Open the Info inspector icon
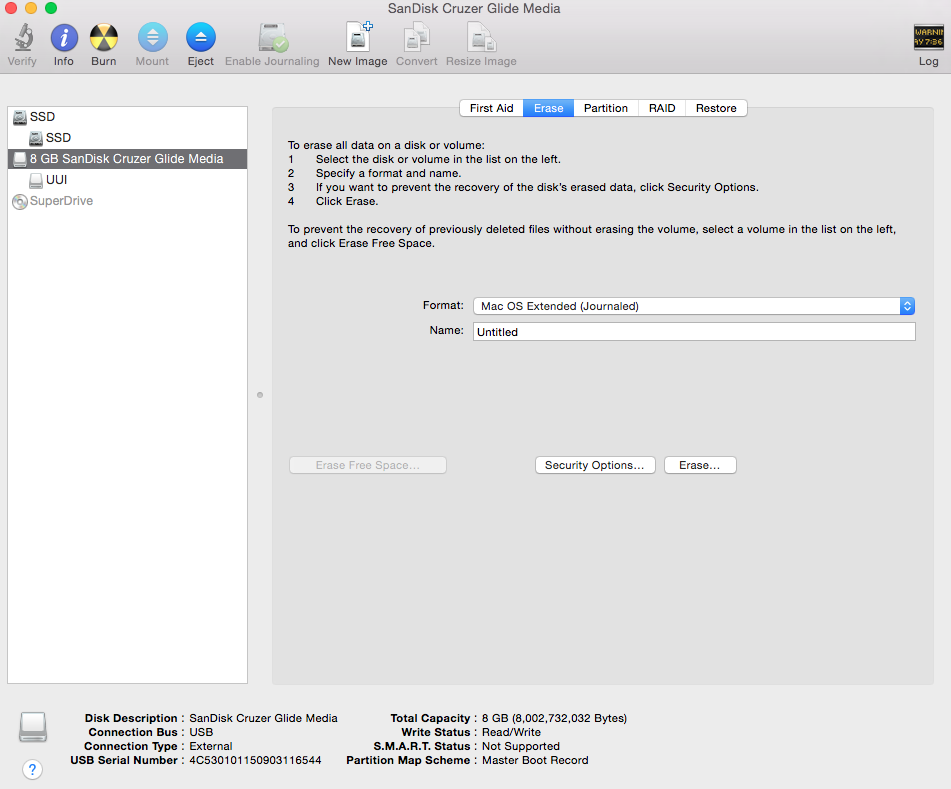Screen dimensions: 951x789 (64, 38)
